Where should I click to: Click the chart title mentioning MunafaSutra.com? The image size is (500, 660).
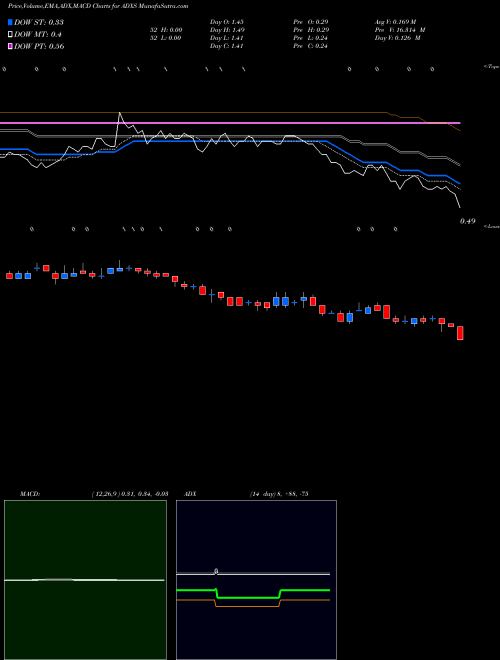click(98, 6)
